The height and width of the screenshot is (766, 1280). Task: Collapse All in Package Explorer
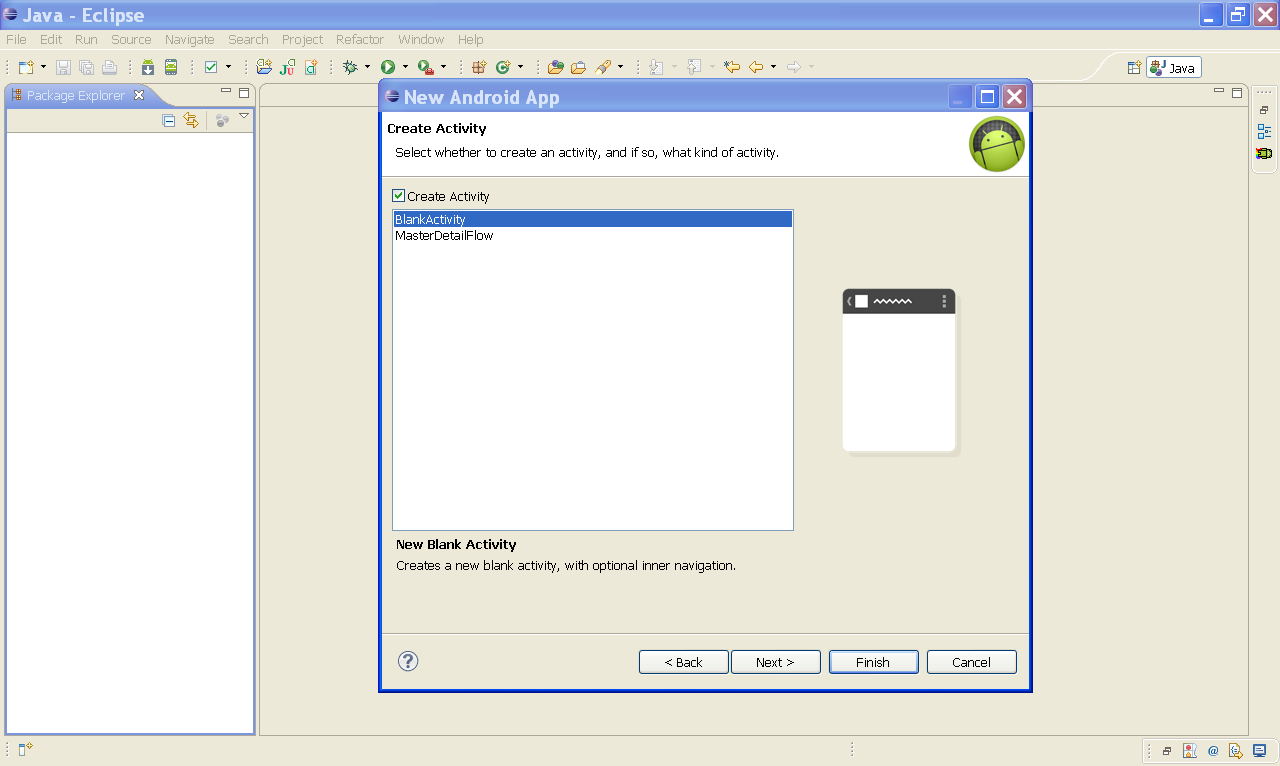(x=168, y=119)
